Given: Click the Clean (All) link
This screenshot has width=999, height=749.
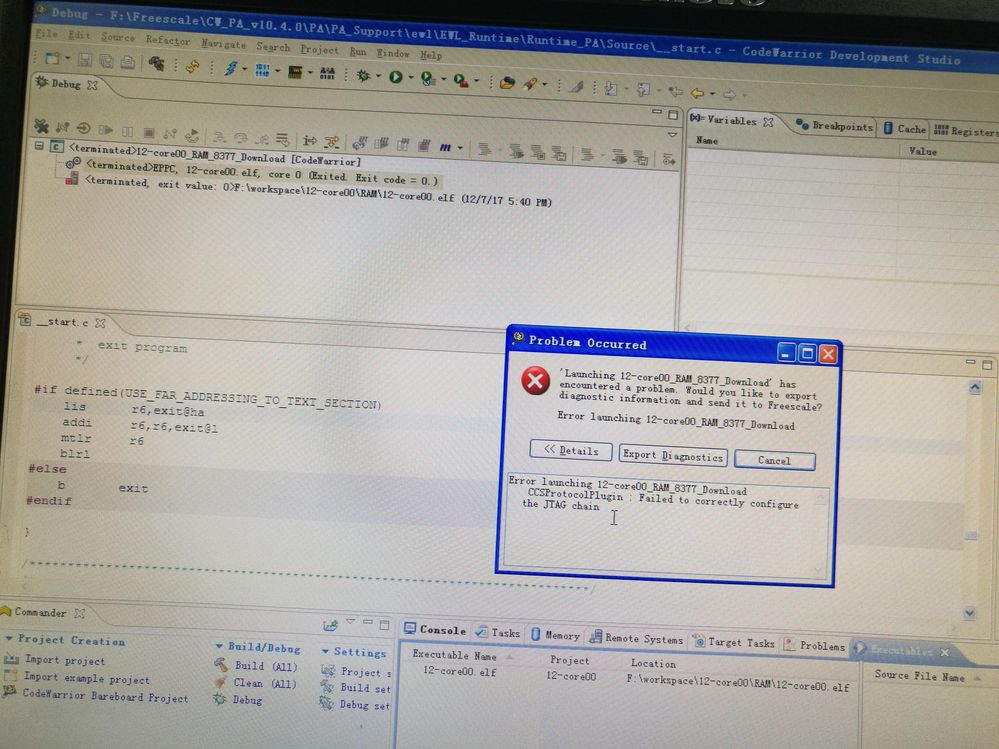Looking at the screenshot, I should (x=265, y=683).
